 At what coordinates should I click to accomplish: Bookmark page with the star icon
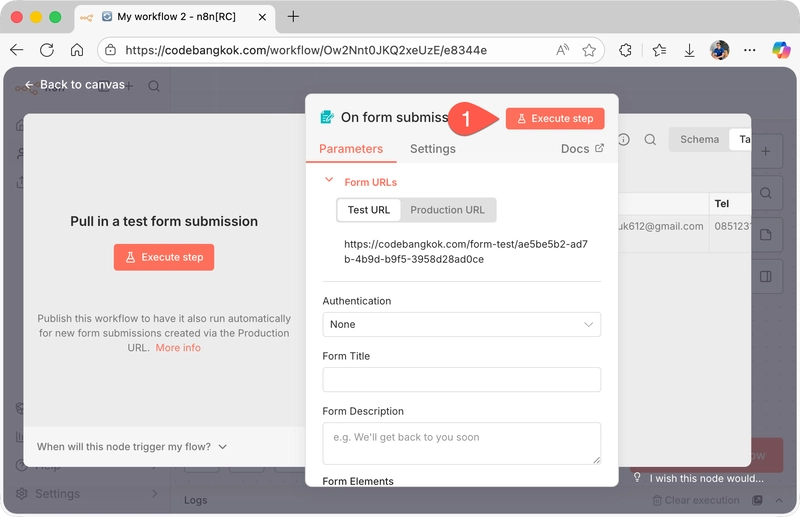(x=589, y=50)
